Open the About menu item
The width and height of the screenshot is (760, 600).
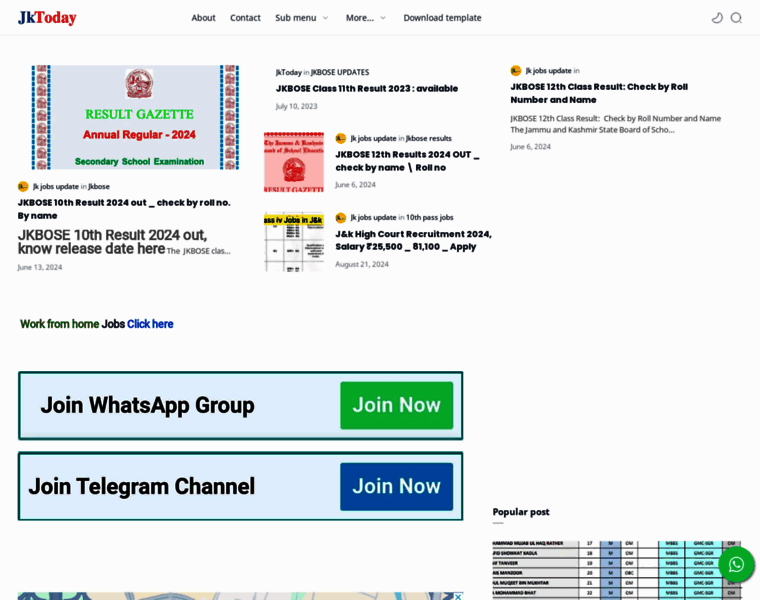click(x=203, y=18)
